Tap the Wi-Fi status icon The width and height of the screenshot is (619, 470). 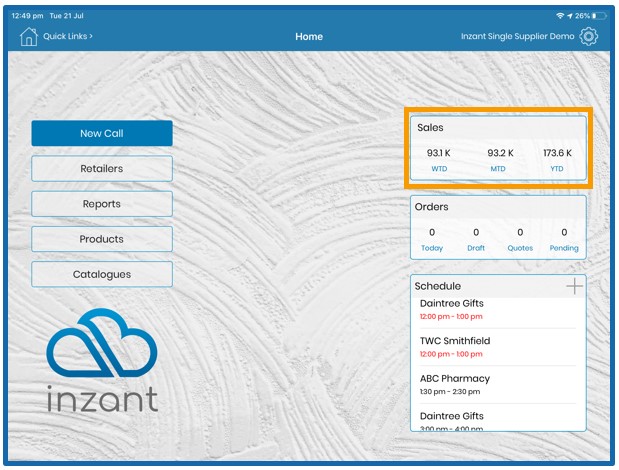(560, 16)
